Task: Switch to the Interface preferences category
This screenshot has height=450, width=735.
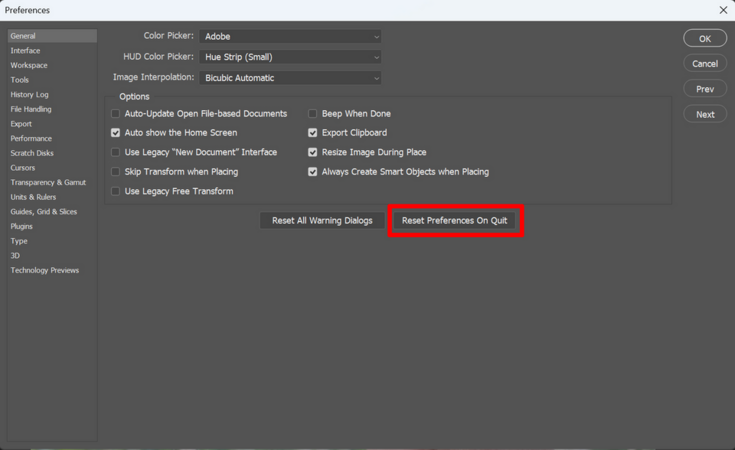Action: (26, 51)
